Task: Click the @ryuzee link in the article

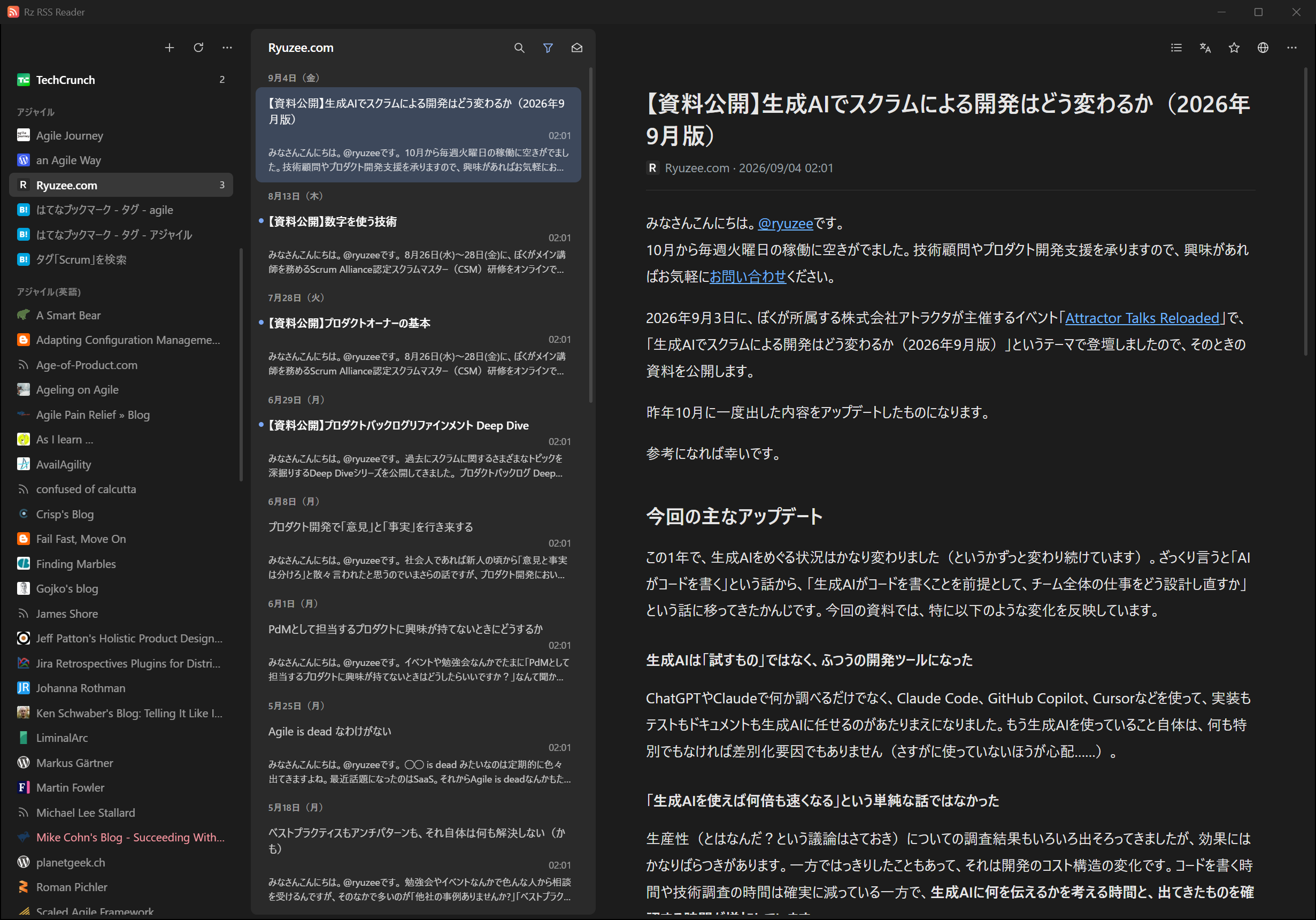Action: [785, 223]
